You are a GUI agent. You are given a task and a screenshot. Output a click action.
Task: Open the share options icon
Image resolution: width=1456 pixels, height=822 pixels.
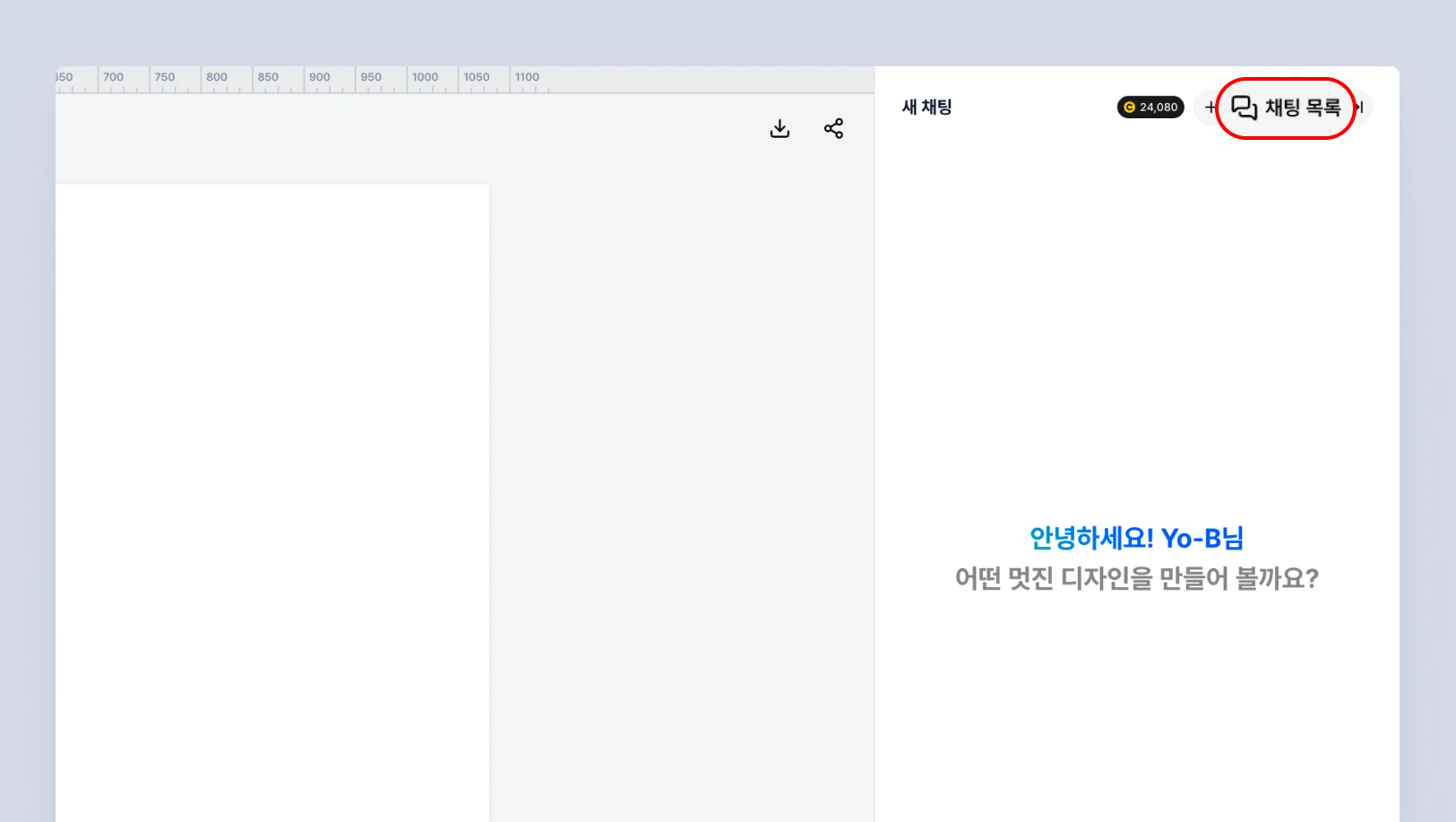point(833,129)
